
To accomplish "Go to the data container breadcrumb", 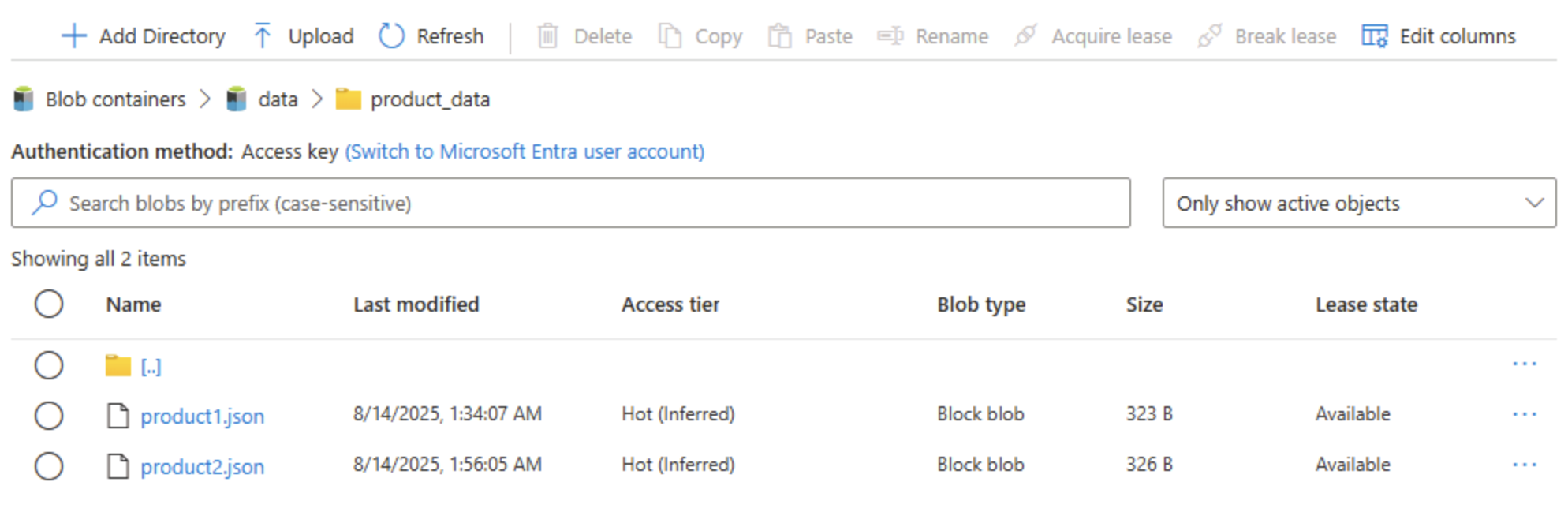I will point(278,99).
